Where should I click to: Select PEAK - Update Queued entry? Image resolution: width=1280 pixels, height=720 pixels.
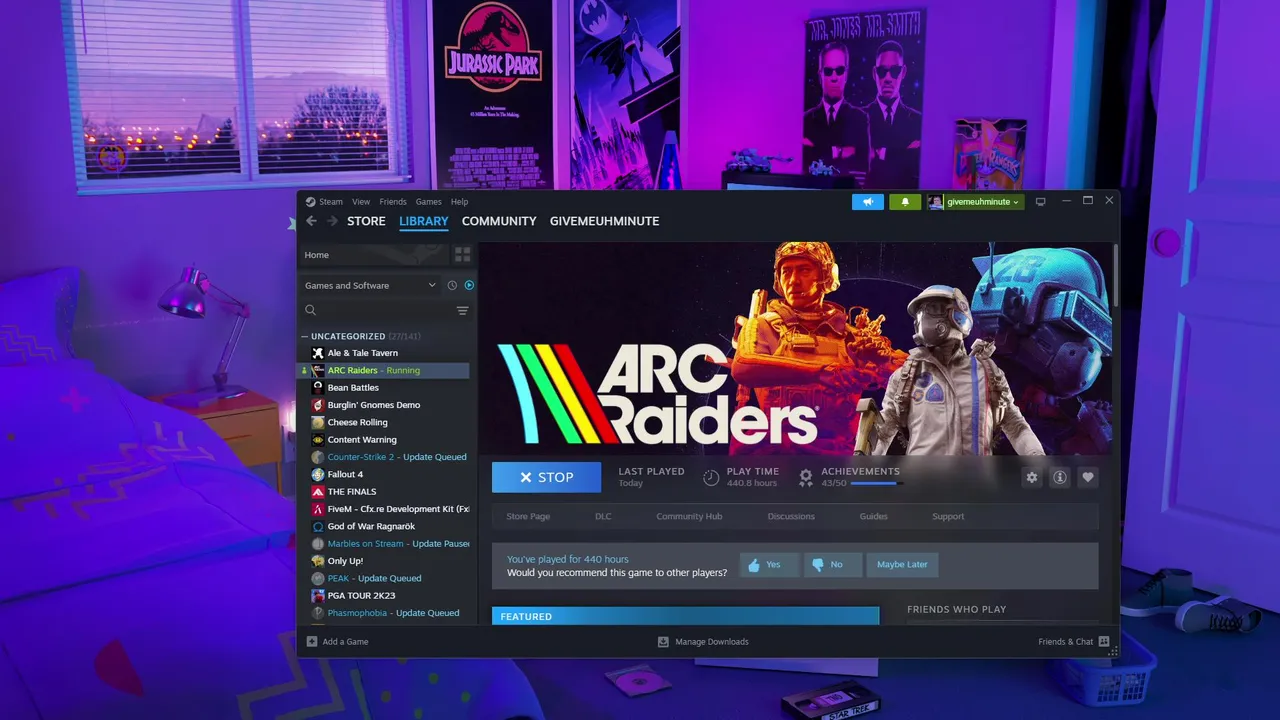tap(386, 578)
